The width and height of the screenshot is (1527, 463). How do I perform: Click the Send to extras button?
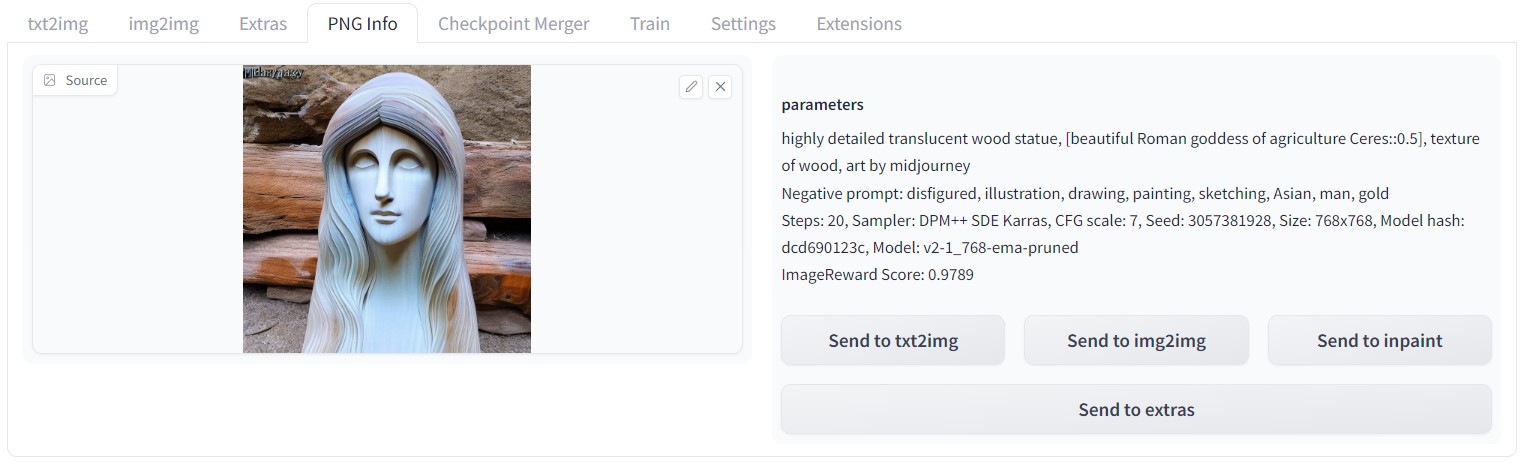pyautogui.click(x=1136, y=410)
